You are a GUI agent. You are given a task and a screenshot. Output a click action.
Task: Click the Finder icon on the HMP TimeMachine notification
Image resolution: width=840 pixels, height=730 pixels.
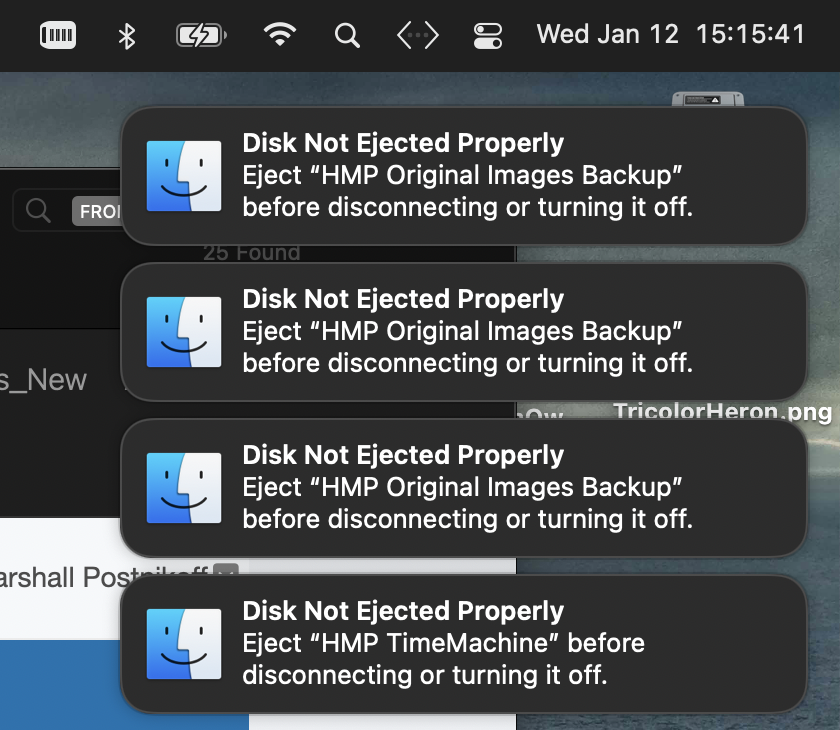point(184,643)
